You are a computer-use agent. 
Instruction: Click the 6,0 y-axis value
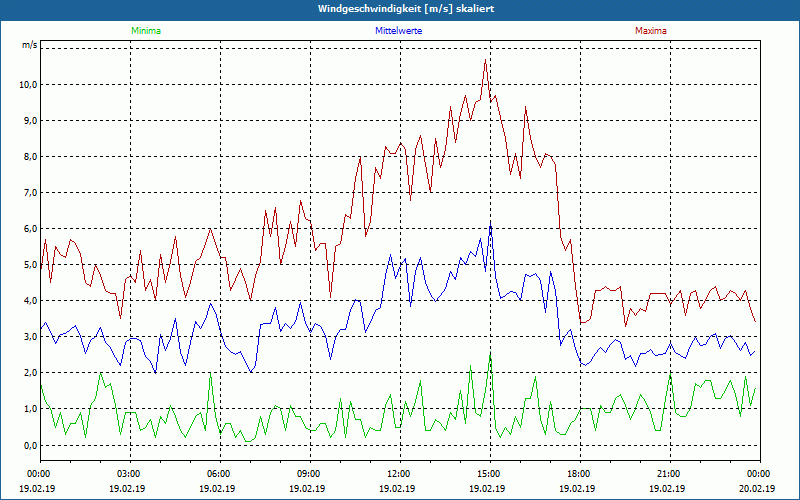click(31, 229)
